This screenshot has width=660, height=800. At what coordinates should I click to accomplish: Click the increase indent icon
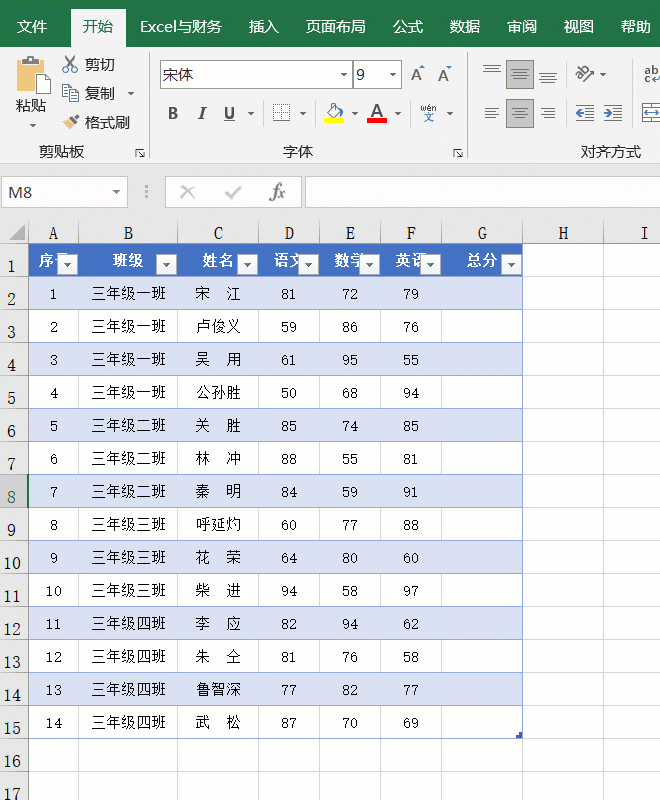click(613, 113)
